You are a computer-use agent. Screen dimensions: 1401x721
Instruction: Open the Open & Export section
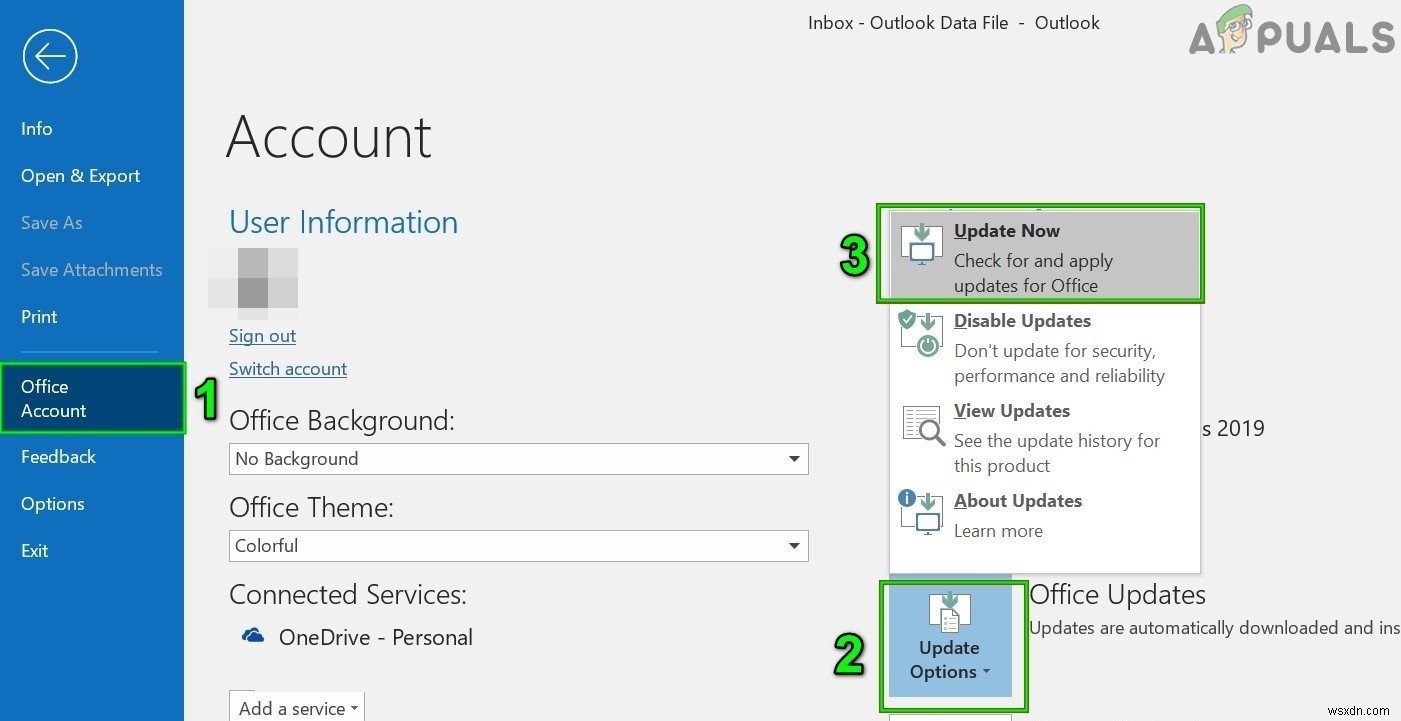coord(80,175)
